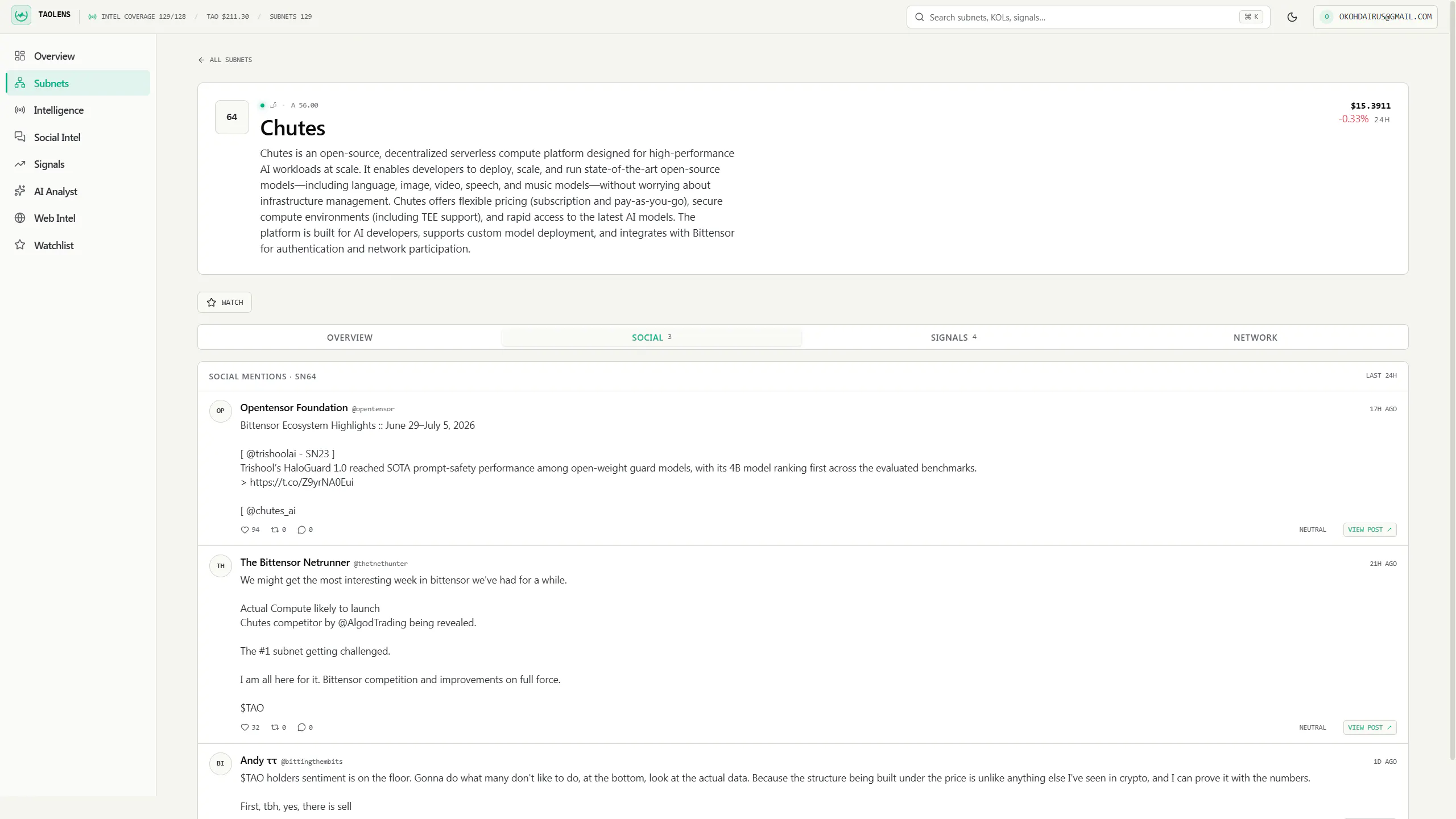Click the $15.3911 price value
The width and height of the screenshot is (1456, 819).
[x=1370, y=106]
